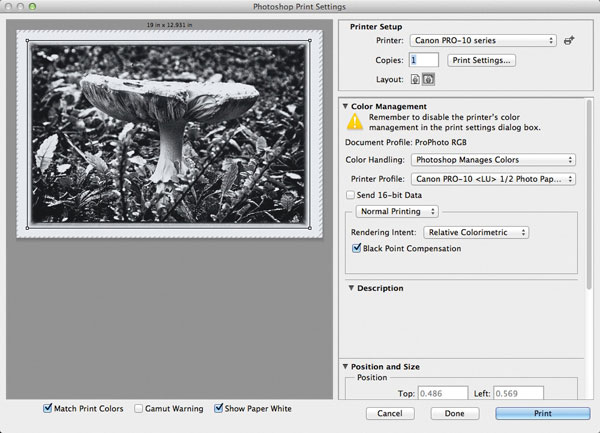Image resolution: width=600 pixels, height=433 pixels.
Task: Click the Cancel button
Action: point(390,413)
